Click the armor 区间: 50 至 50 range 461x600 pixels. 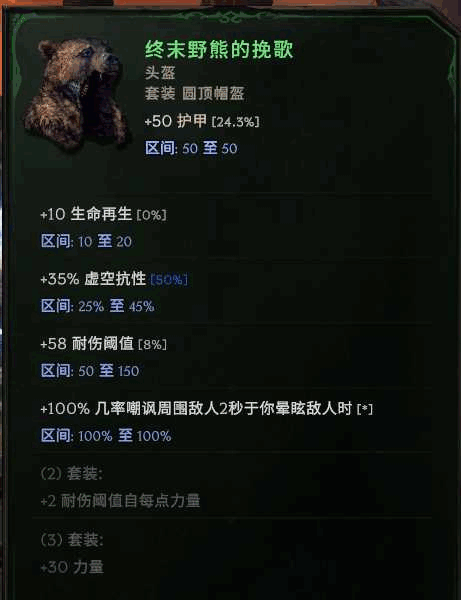click(191, 148)
